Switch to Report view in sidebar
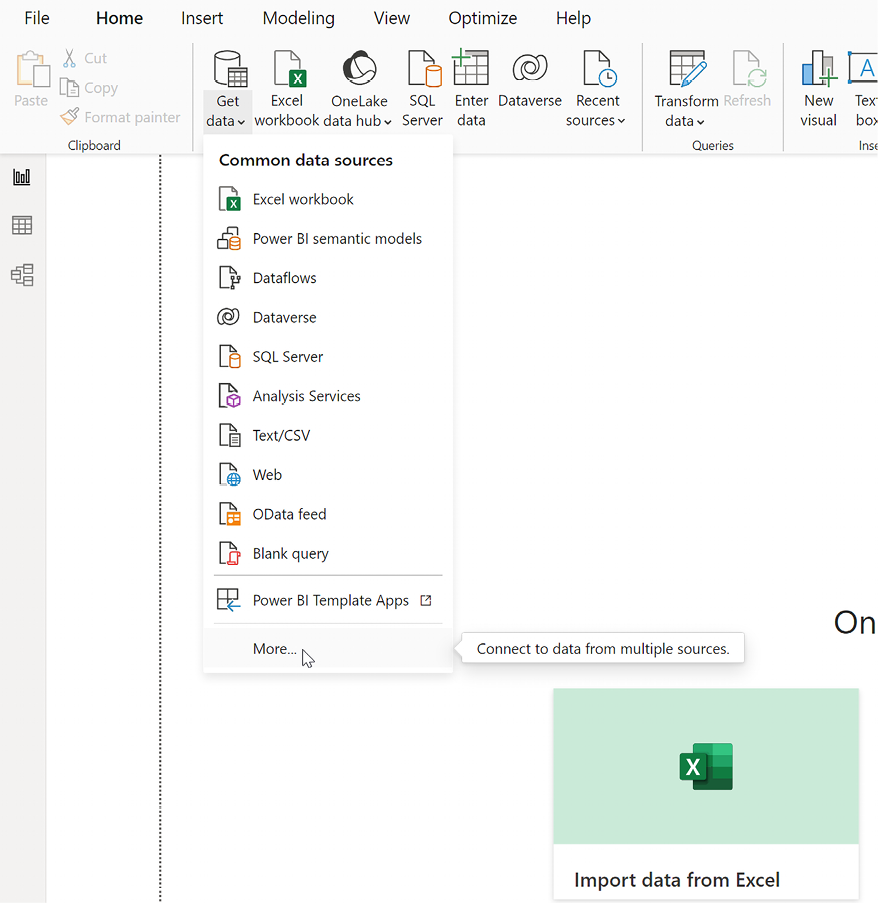This screenshot has height=903, width=878. point(22,177)
